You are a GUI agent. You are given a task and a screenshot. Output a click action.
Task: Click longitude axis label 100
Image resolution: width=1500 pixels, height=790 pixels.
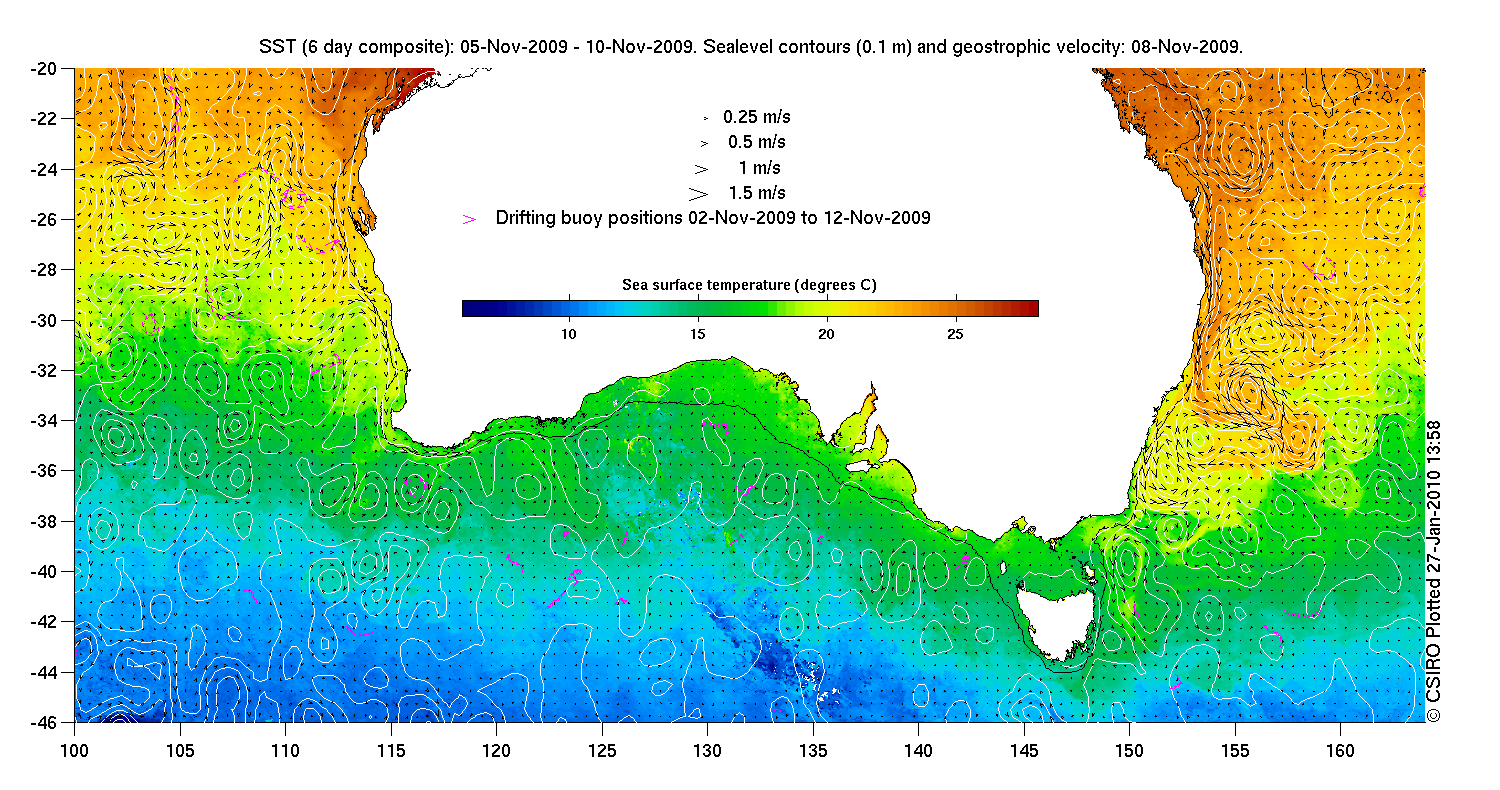(74, 750)
